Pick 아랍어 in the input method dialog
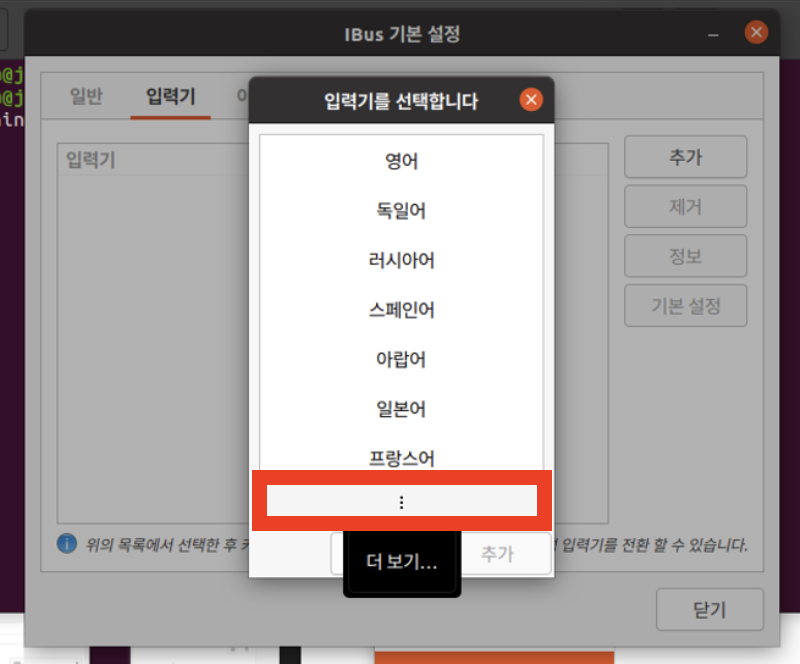Viewport: 800px width, 664px height. (x=402, y=359)
